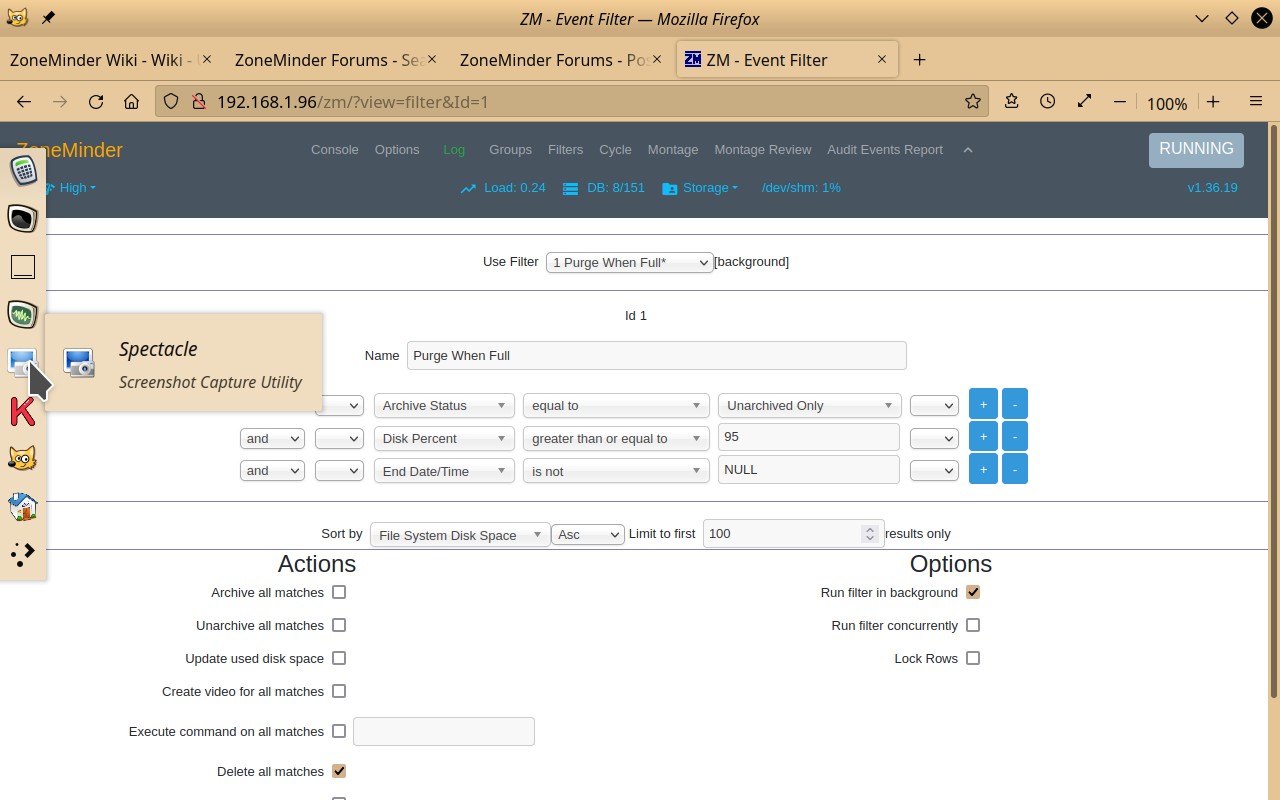Open the Console menu item
This screenshot has width=1280, height=800.
334,150
